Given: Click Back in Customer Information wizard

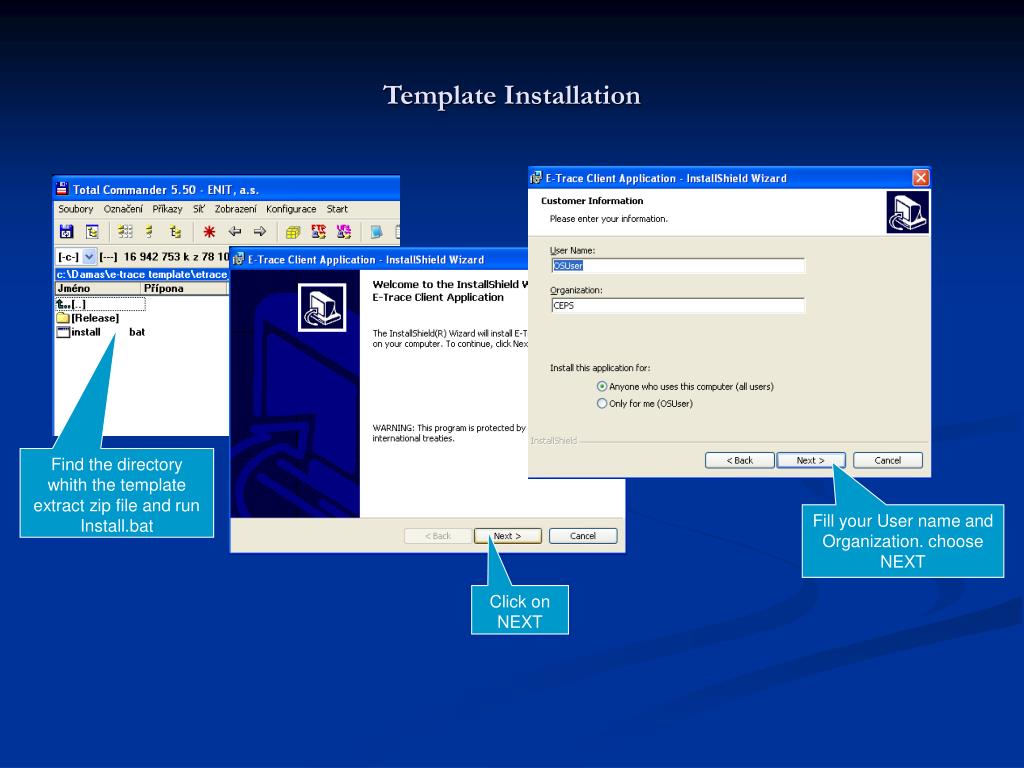Looking at the screenshot, I should 739,460.
